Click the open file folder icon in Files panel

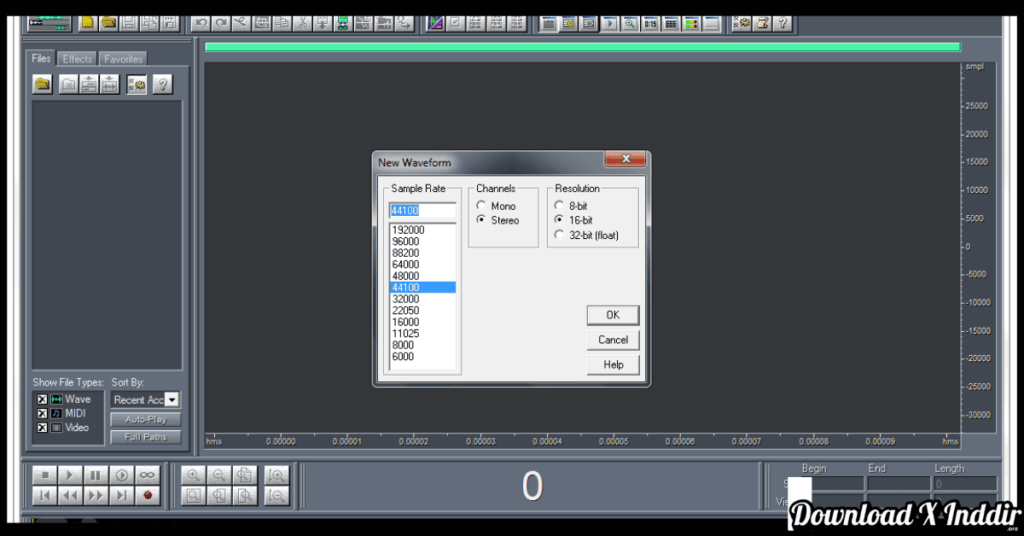43,85
